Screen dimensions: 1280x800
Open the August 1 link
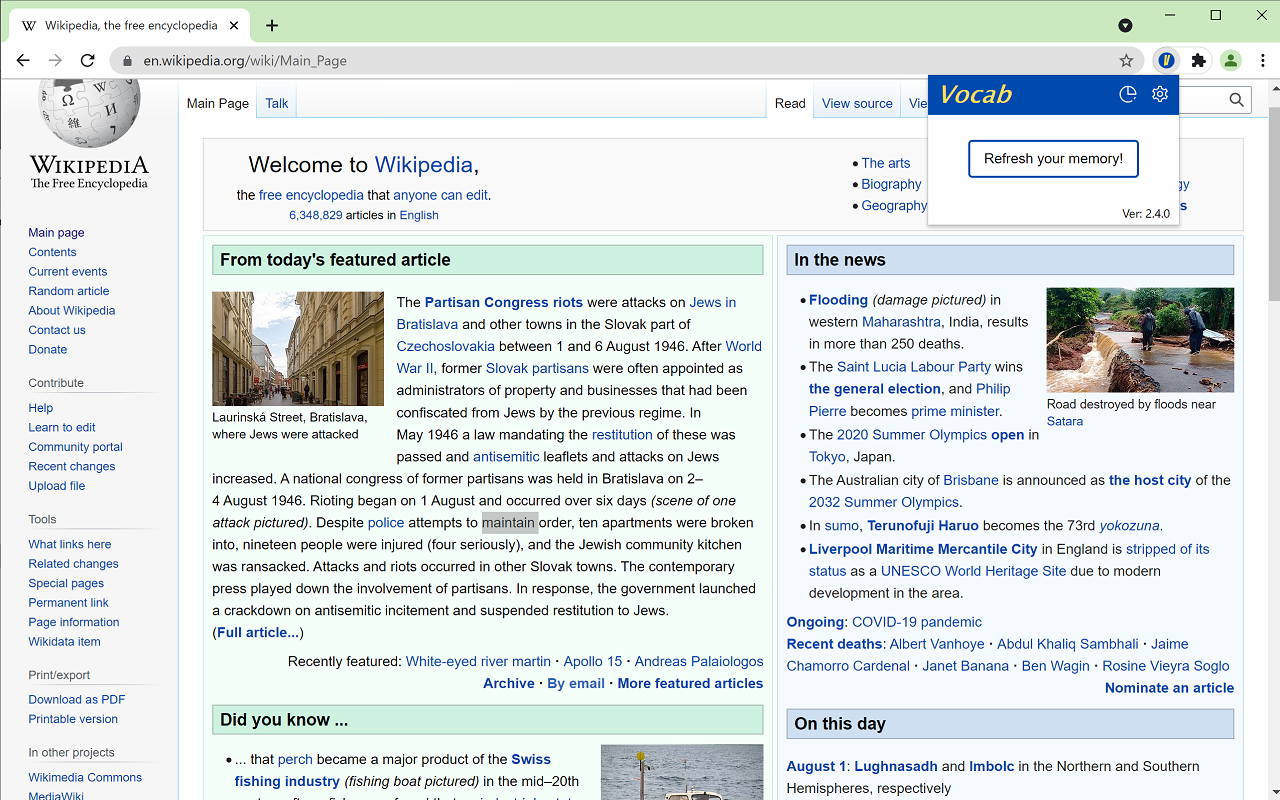tap(816, 767)
